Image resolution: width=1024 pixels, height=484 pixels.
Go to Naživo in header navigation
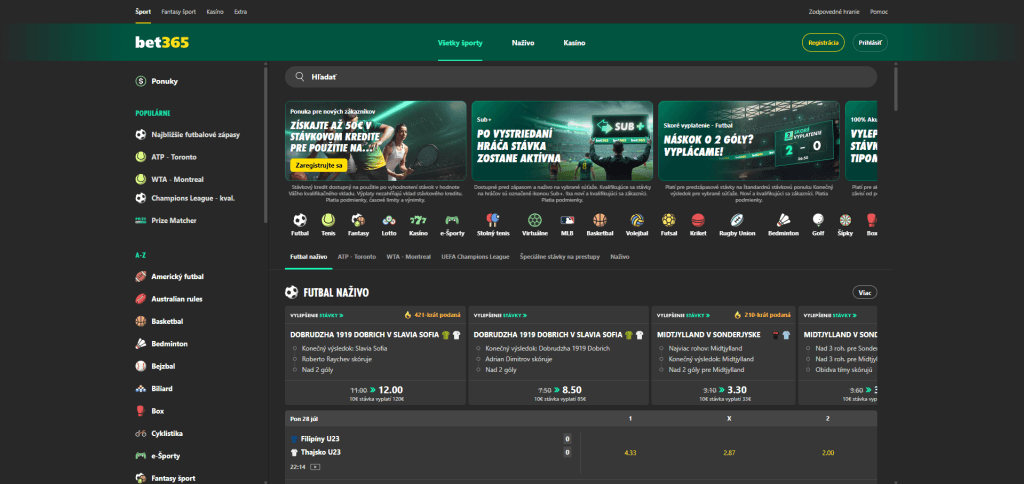click(523, 43)
